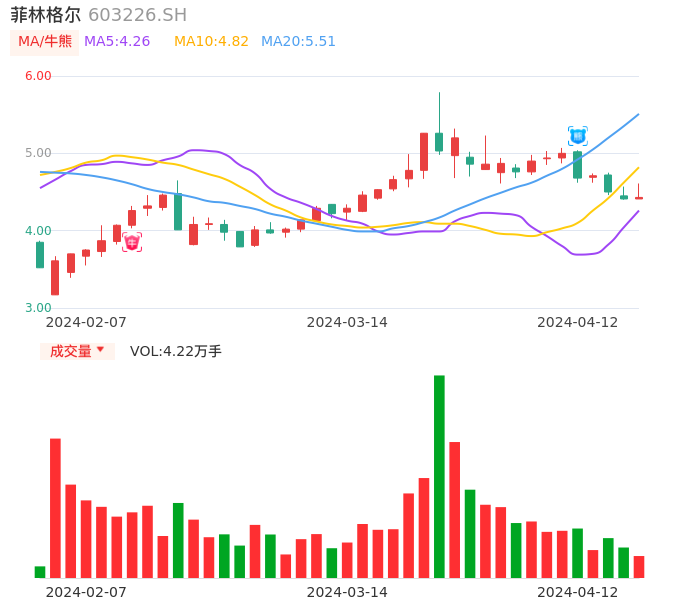This screenshot has height=606, width=686.
Task: Click the 2024-03-14 date label on price chart
Action: [x=347, y=322]
